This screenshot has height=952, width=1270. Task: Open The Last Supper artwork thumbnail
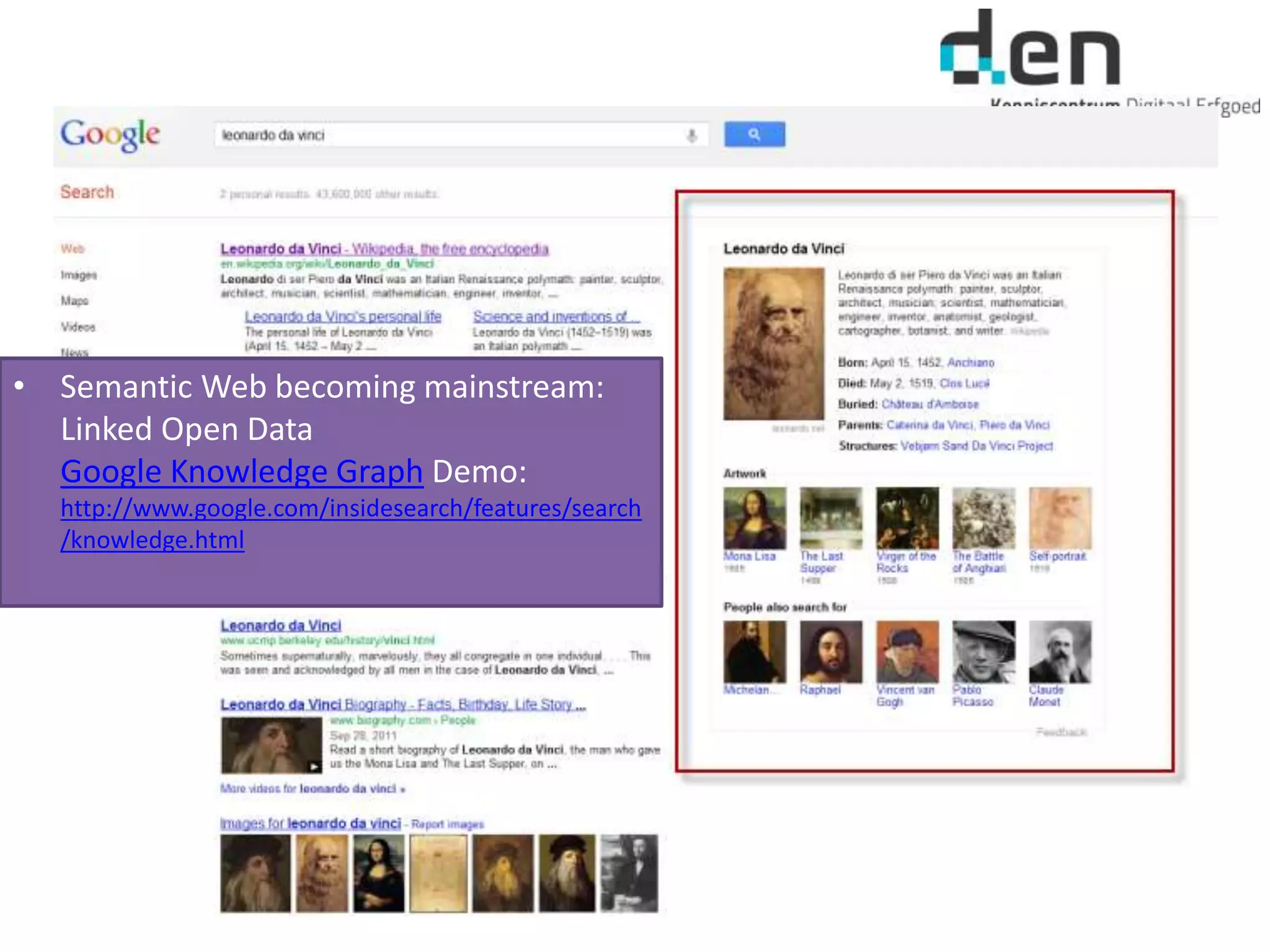pos(831,518)
